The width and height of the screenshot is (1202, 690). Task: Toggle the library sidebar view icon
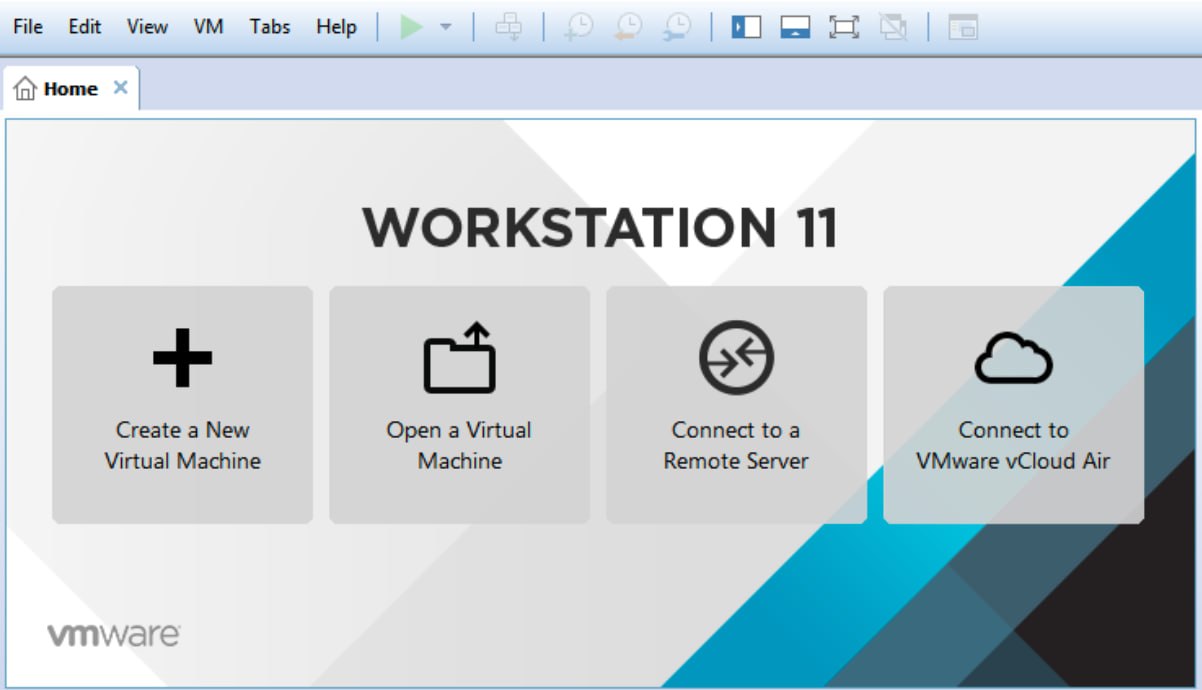click(747, 27)
